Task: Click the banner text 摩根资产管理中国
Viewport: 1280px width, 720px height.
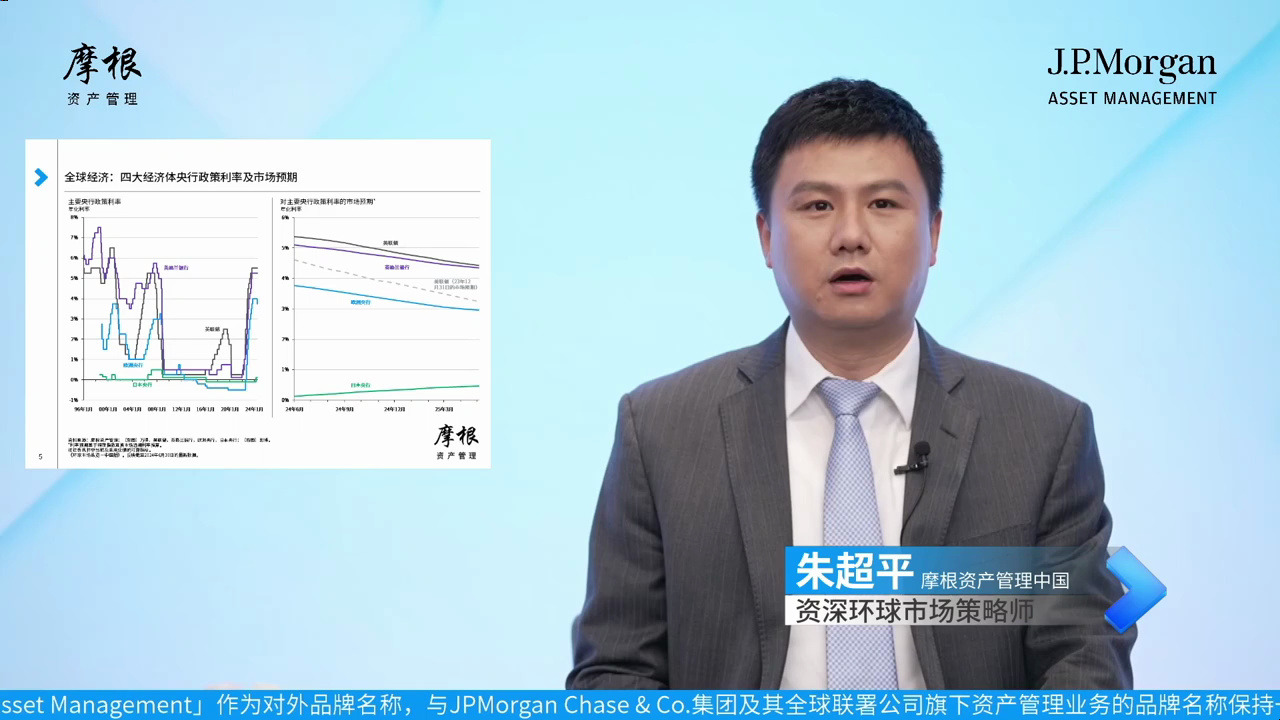Action: pos(995,580)
